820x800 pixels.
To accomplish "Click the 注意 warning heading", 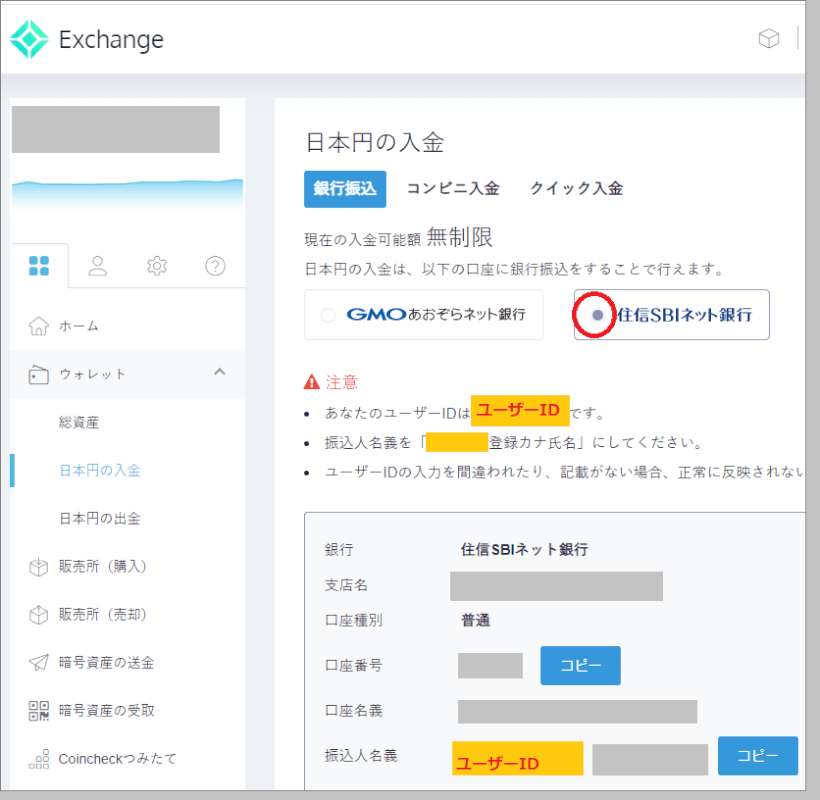I will (341, 382).
